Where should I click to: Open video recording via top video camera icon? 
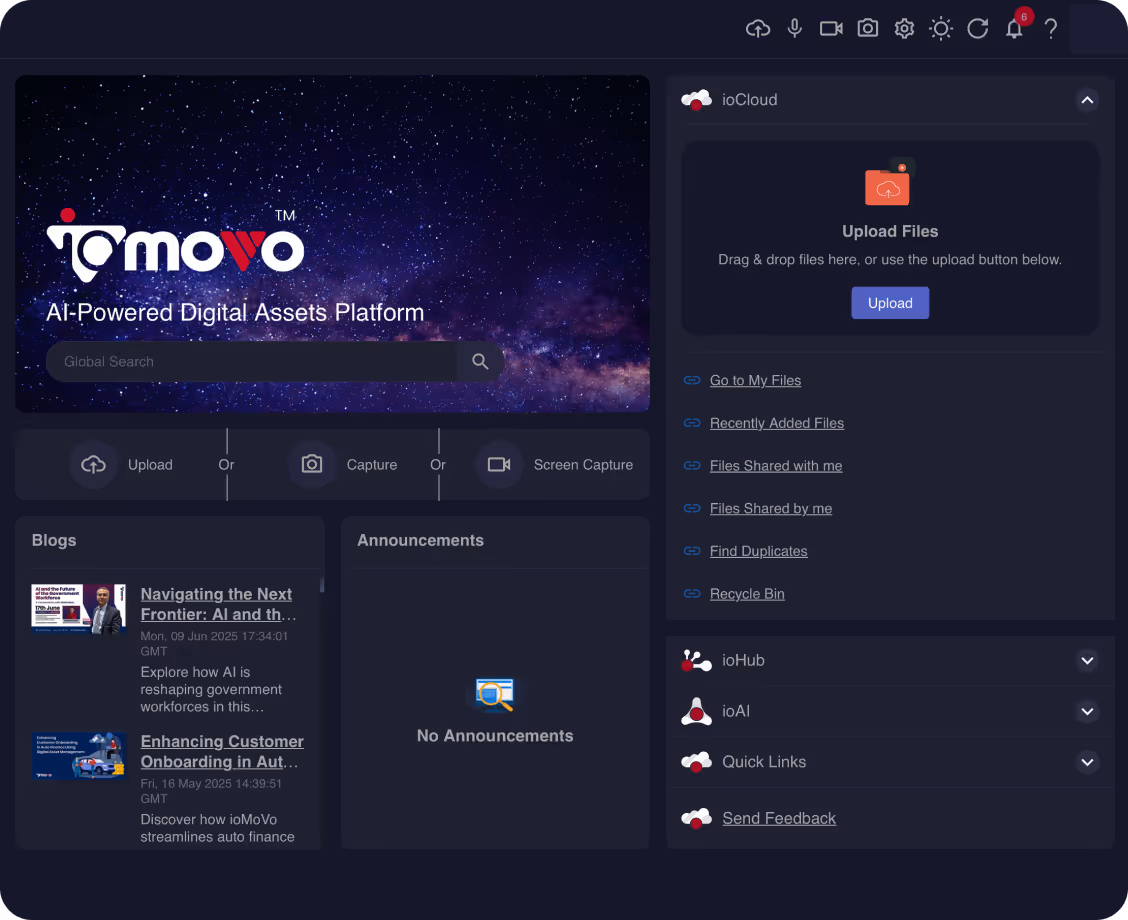point(831,29)
